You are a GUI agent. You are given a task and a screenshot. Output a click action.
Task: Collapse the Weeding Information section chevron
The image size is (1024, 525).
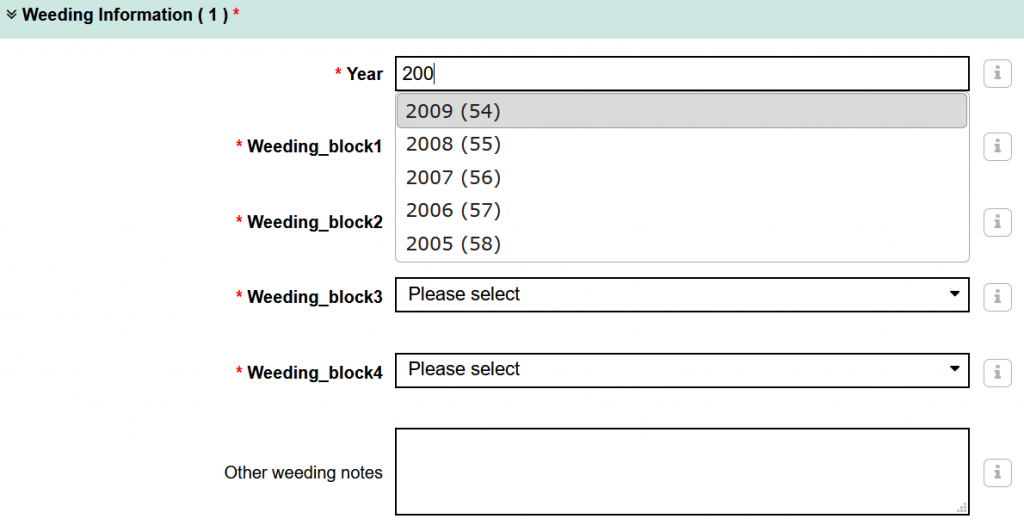pos(12,14)
